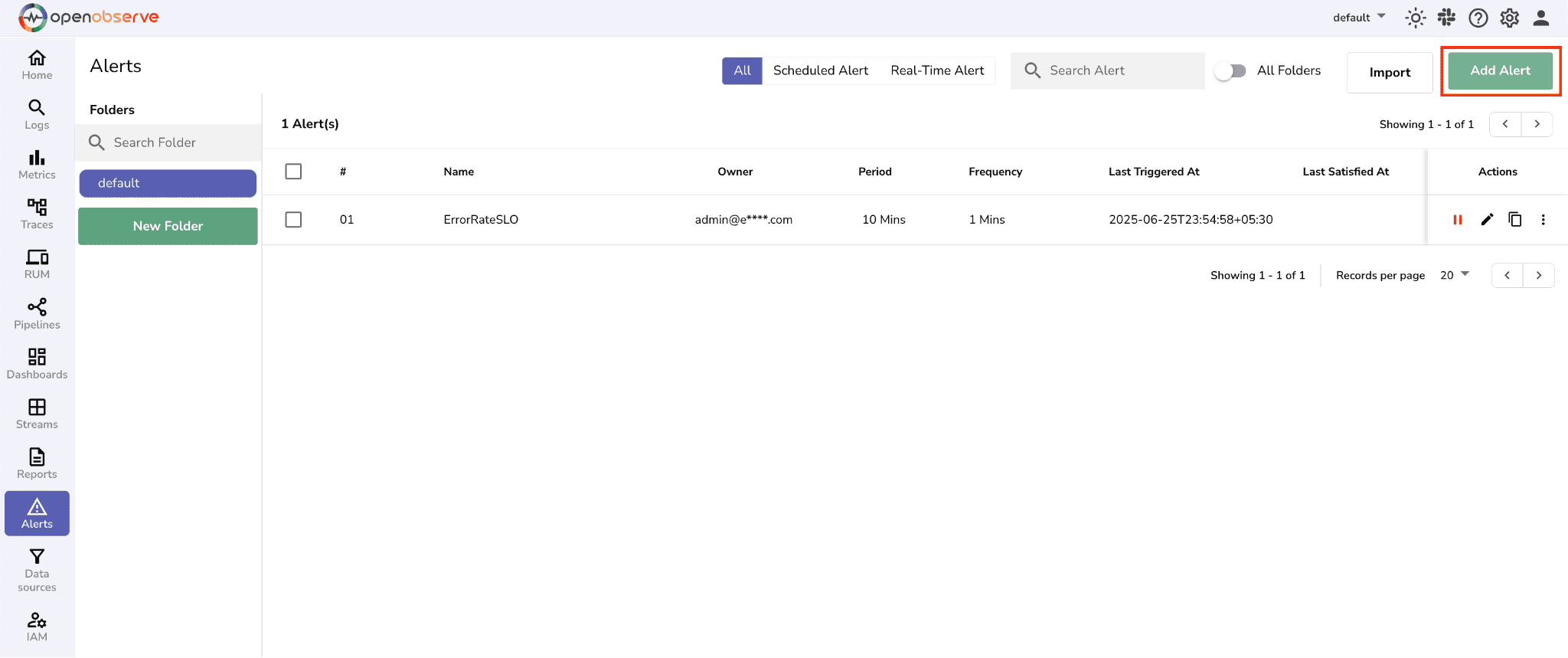1568x658 pixels.
Task: Go to Logs in the sidebar
Action: (x=37, y=115)
